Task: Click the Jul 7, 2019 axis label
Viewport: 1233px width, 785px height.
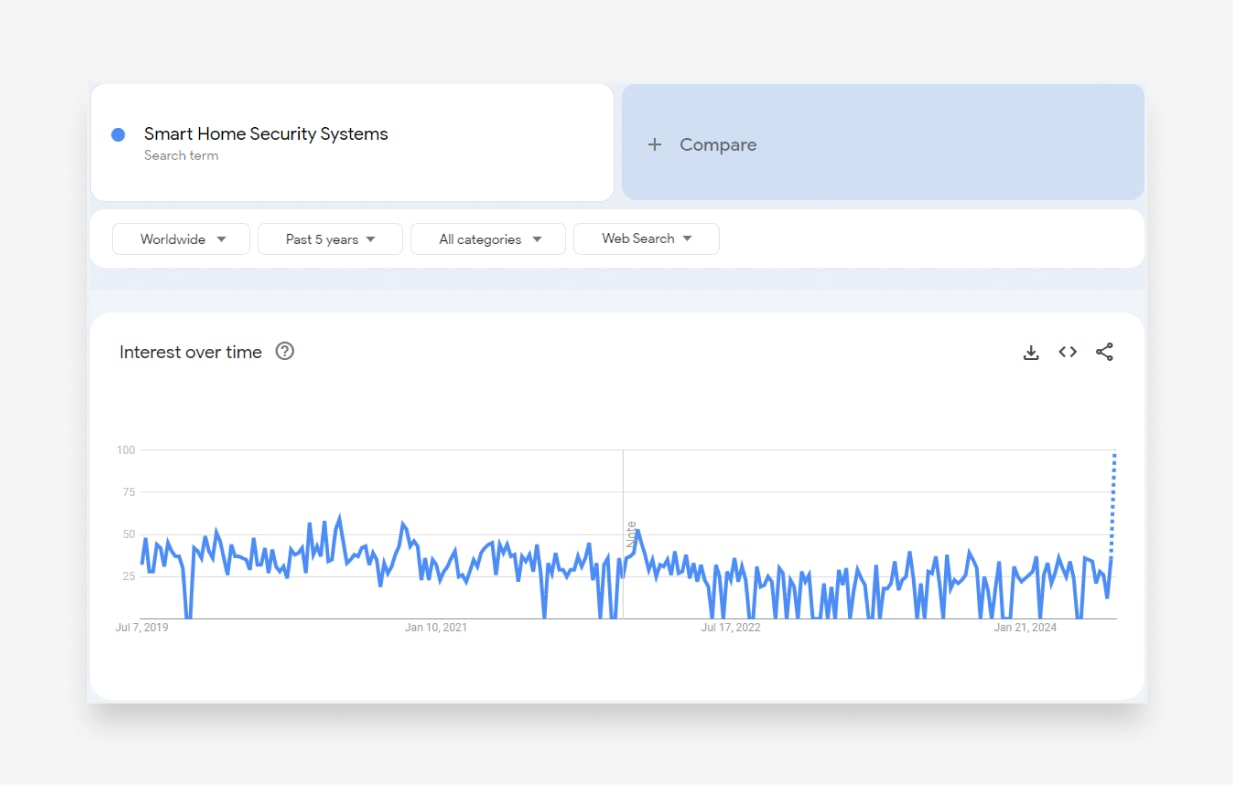Action: 142,628
